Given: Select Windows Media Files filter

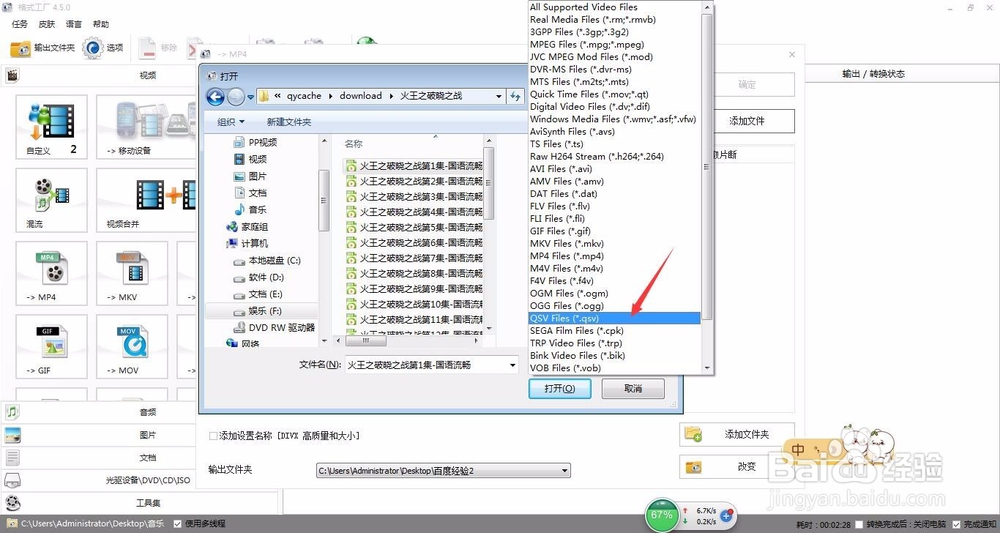Looking at the screenshot, I should (615, 119).
